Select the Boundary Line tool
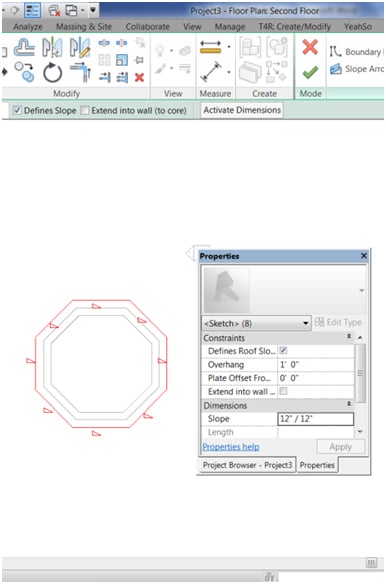Viewport: 386px width, 584px height. click(356, 52)
